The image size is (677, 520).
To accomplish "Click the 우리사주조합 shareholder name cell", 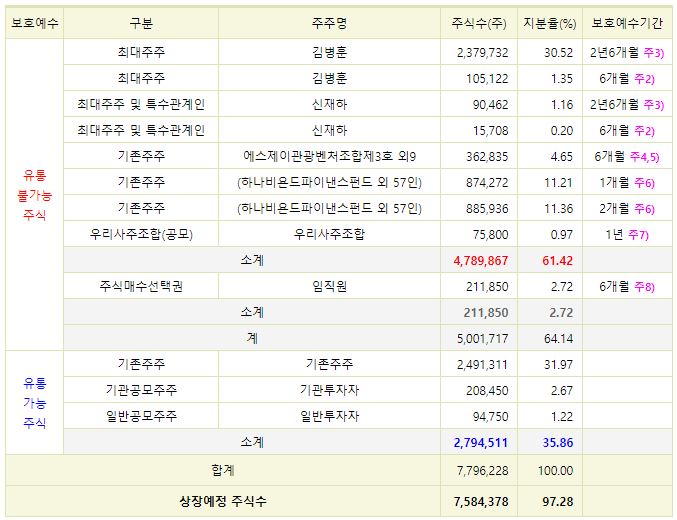I will click(329, 234).
